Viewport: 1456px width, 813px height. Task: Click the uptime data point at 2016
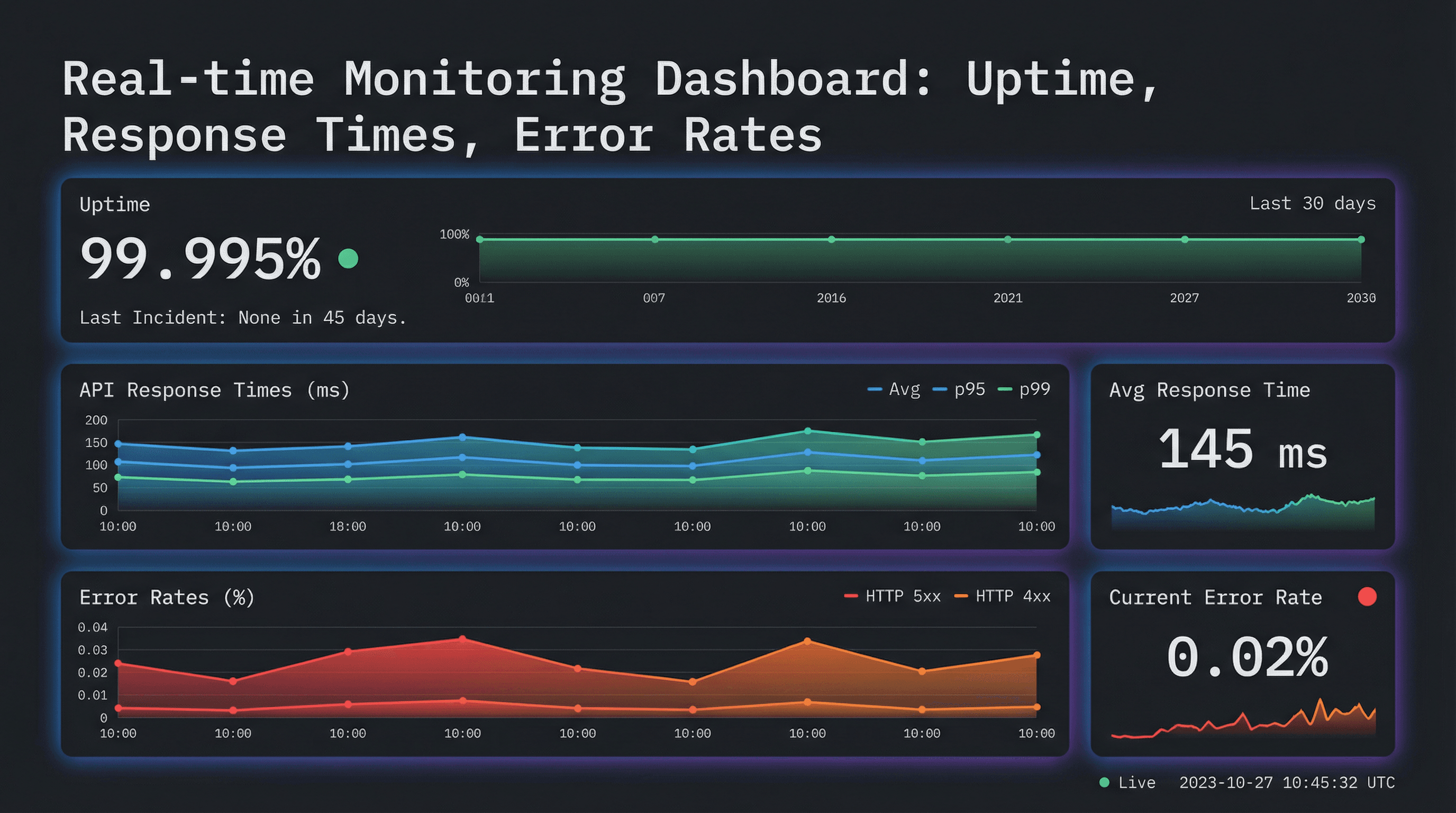[x=832, y=240]
